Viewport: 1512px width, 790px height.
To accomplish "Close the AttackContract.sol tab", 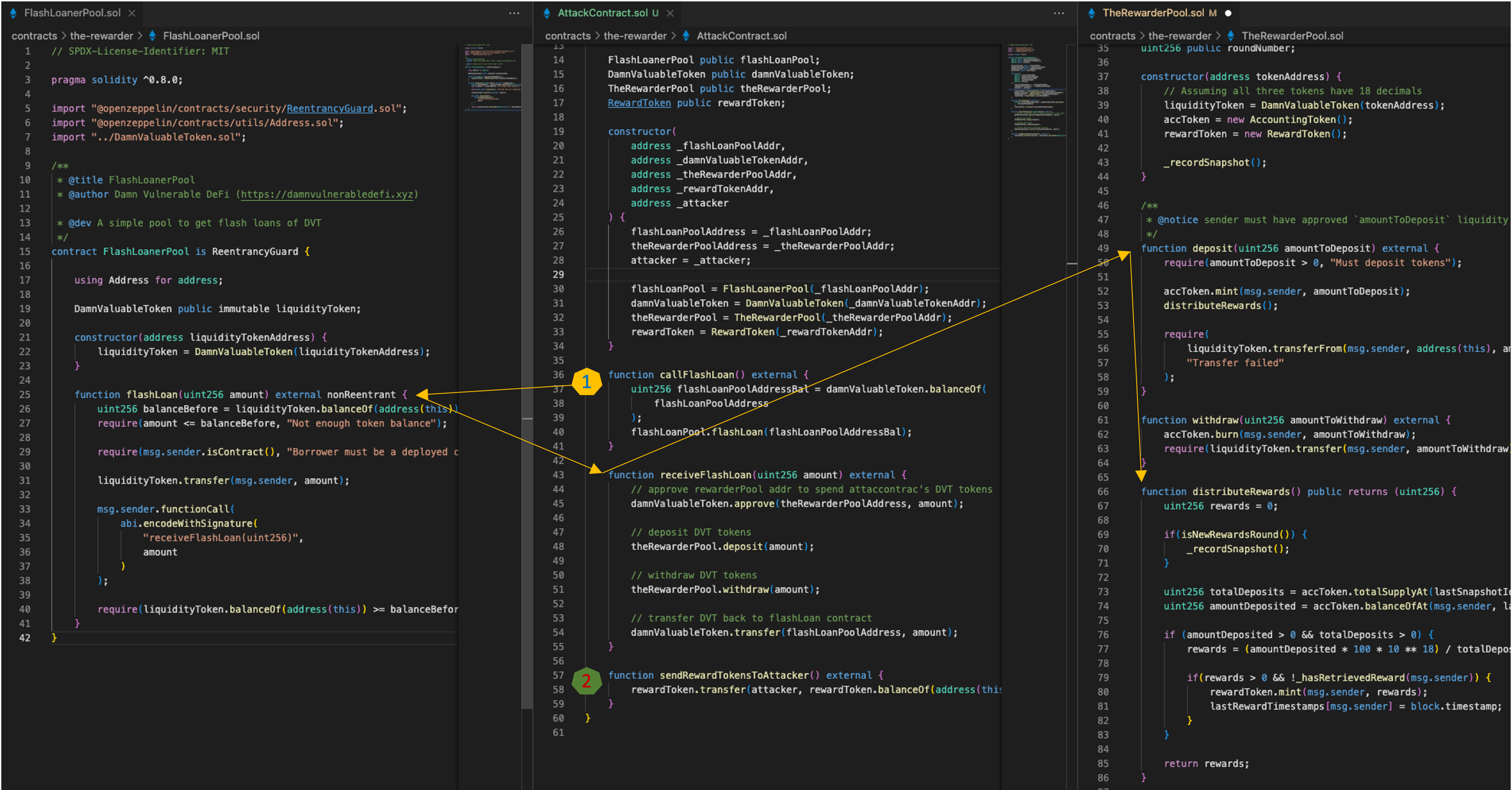I will [670, 13].
